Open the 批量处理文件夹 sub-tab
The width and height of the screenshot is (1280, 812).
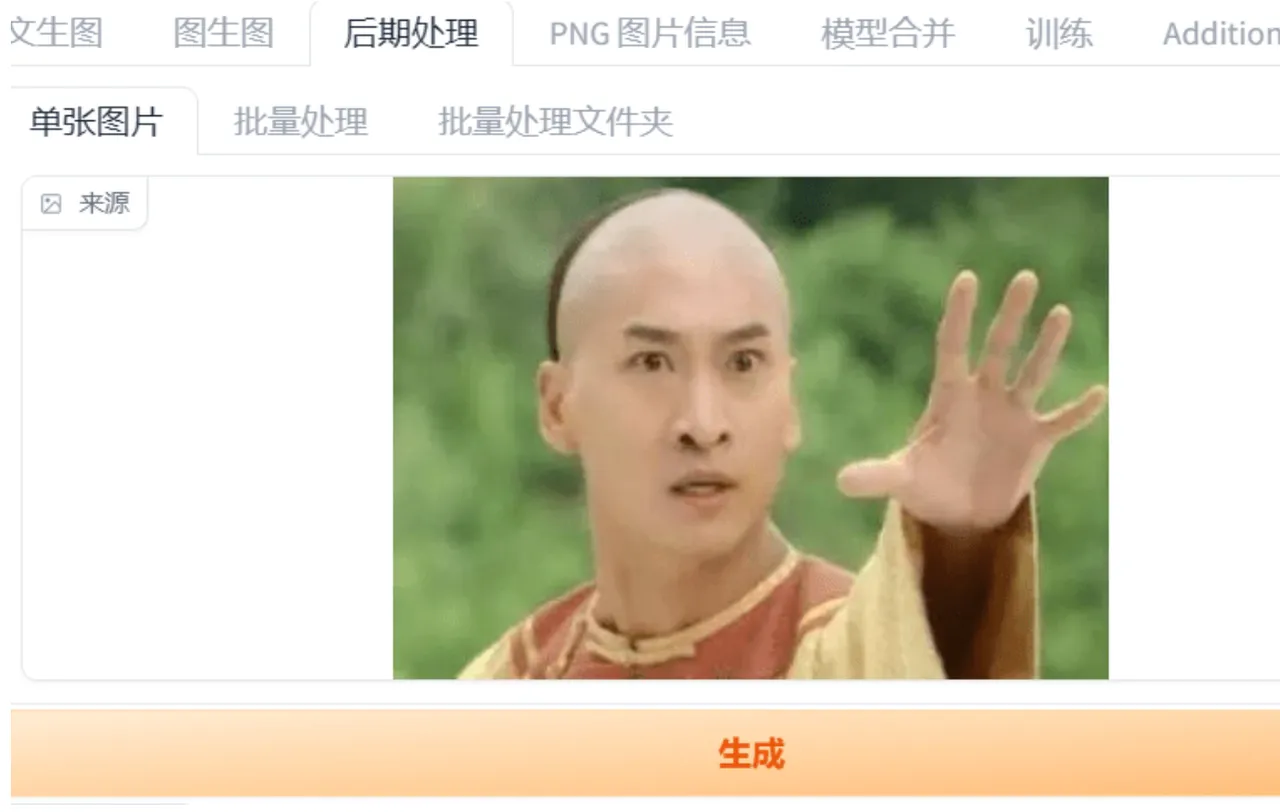(555, 122)
